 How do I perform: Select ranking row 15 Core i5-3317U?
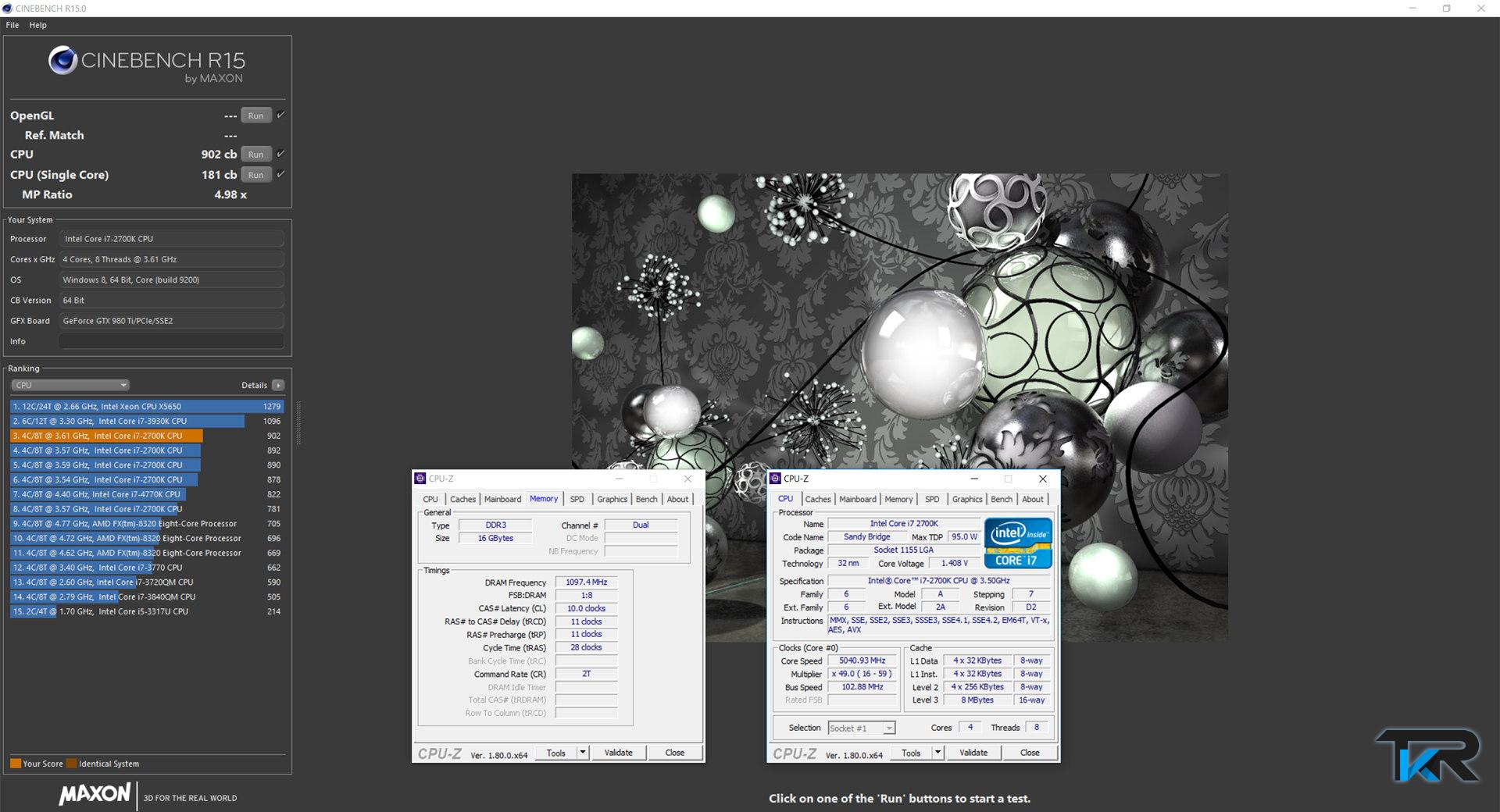(147, 611)
